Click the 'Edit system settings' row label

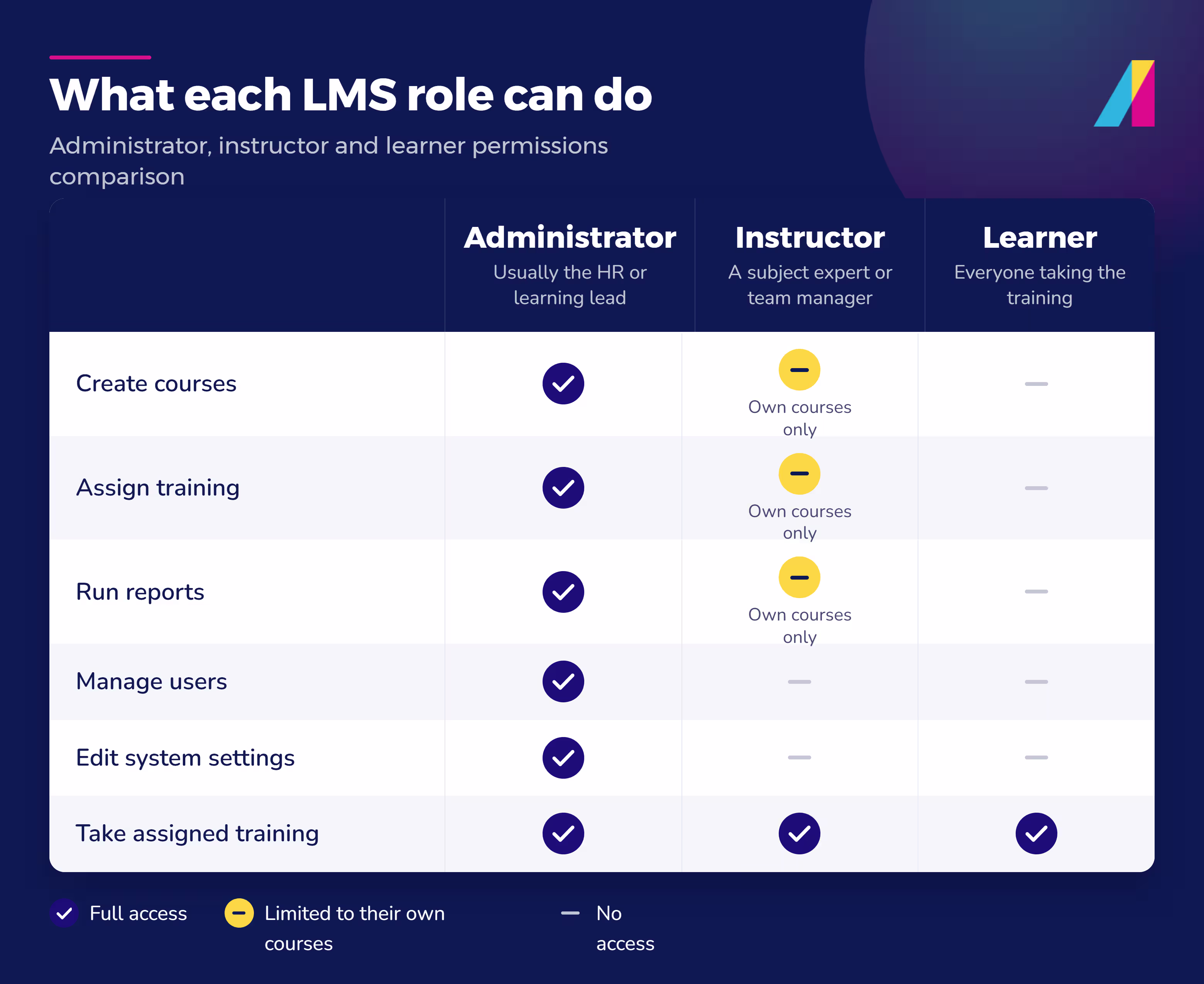[185, 758]
